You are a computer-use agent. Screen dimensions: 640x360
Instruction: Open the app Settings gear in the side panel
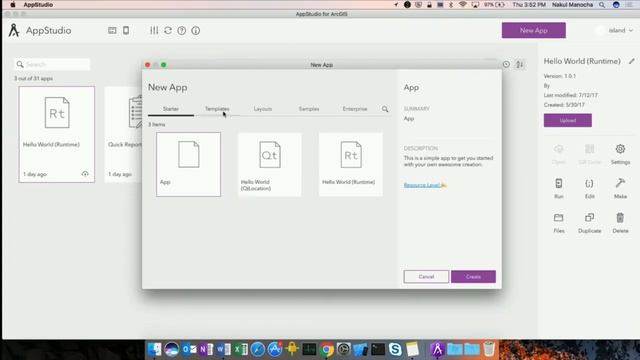[620, 149]
